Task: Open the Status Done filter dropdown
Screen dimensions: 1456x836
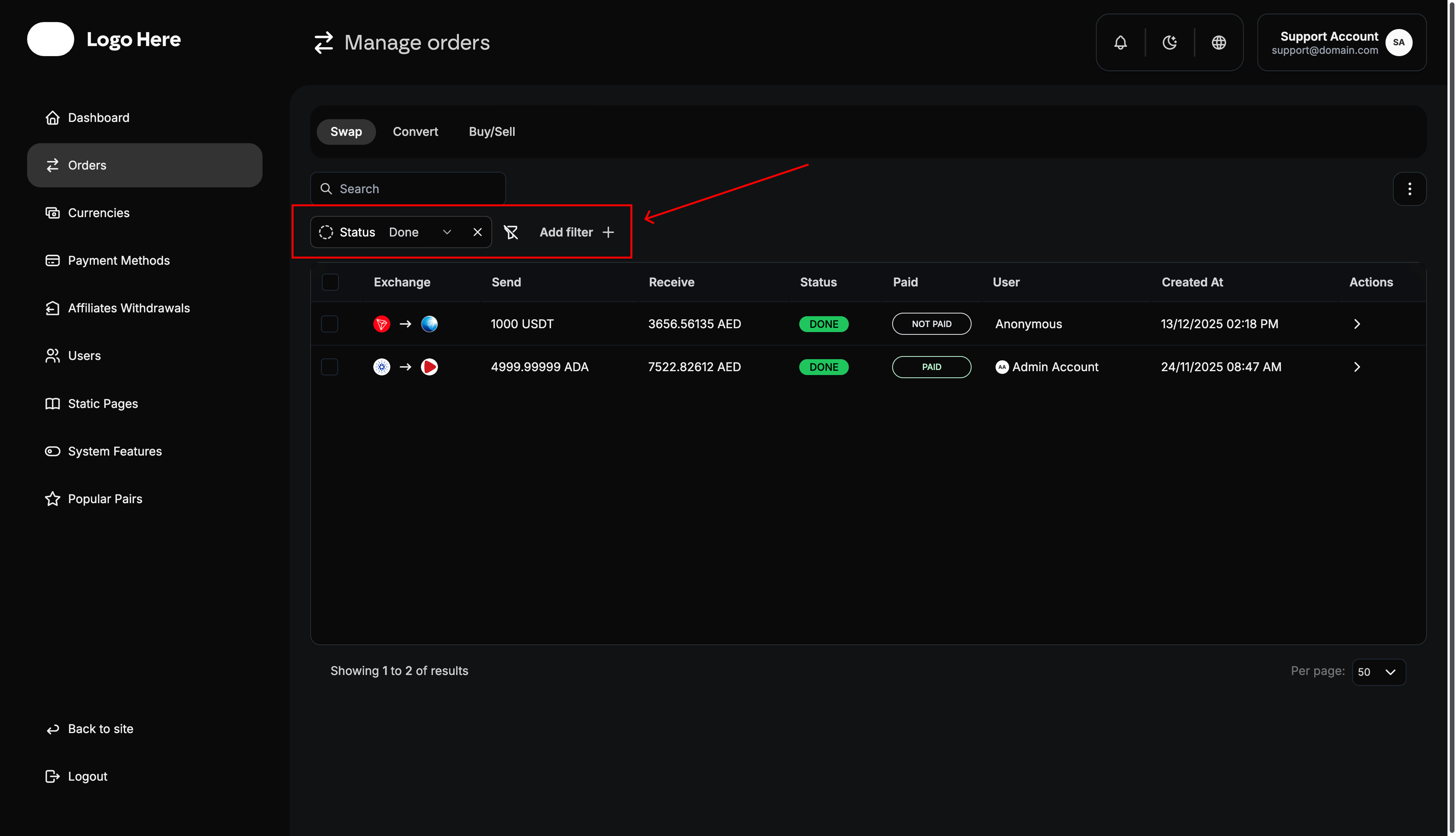Action: 447,232
